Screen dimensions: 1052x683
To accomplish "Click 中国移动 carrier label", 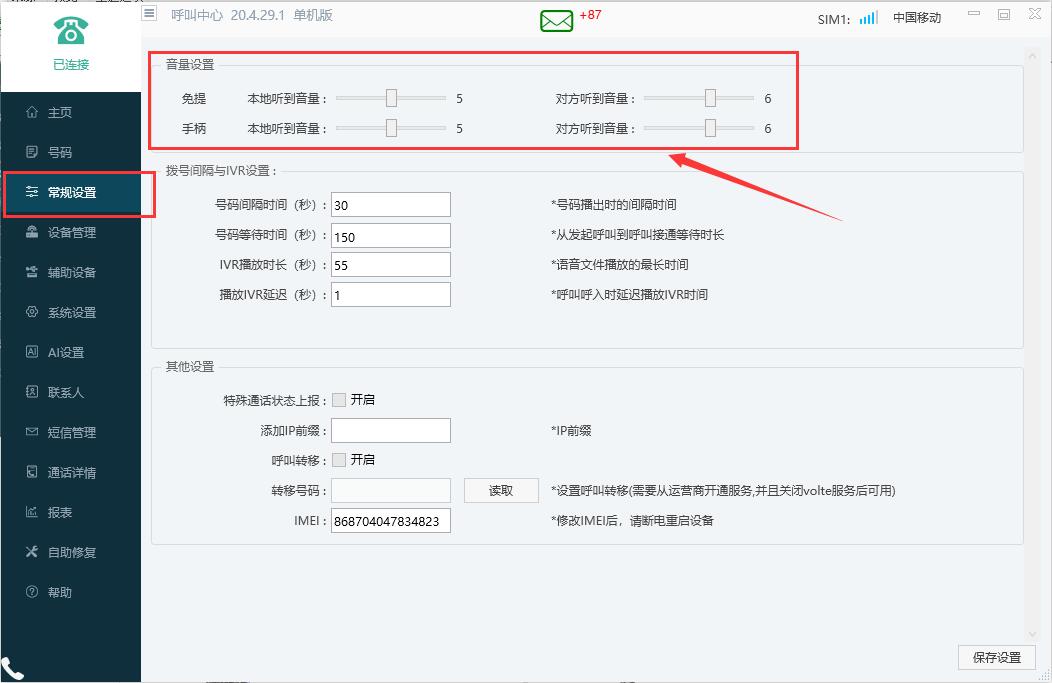I will tap(917, 18).
